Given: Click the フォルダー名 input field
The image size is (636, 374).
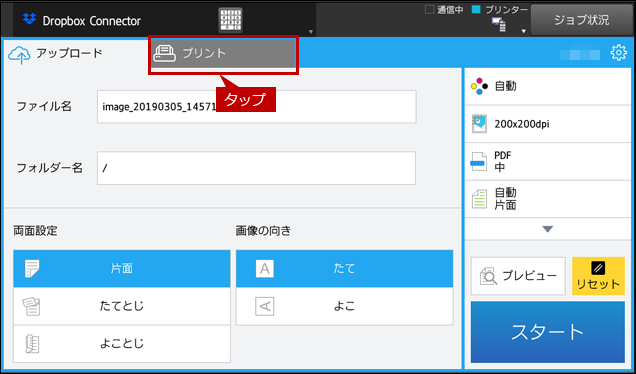Looking at the screenshot, I should tap(256, 168).
